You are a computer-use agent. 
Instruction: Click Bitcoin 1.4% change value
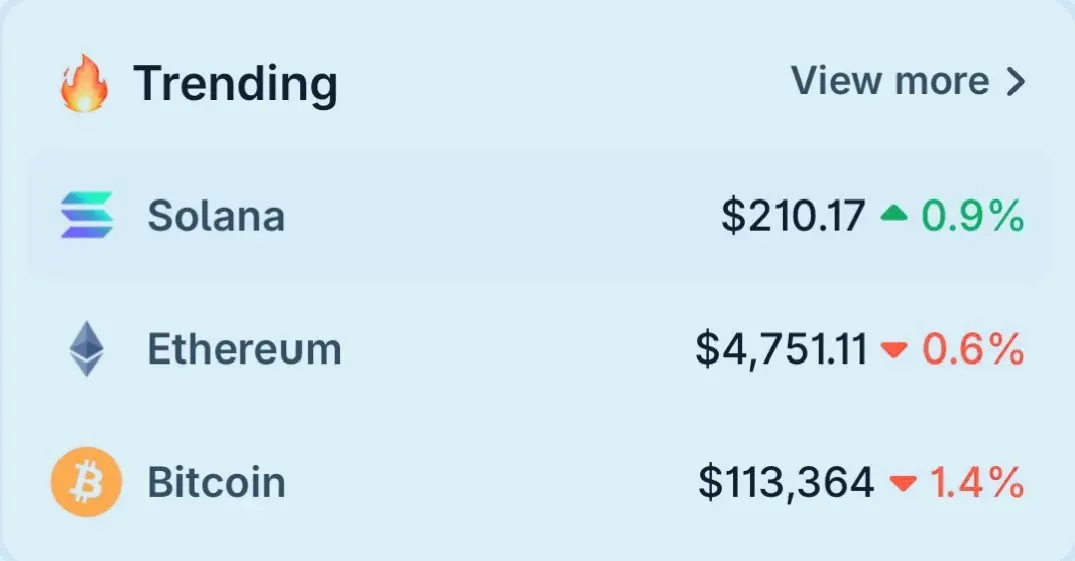pos(977,482)
